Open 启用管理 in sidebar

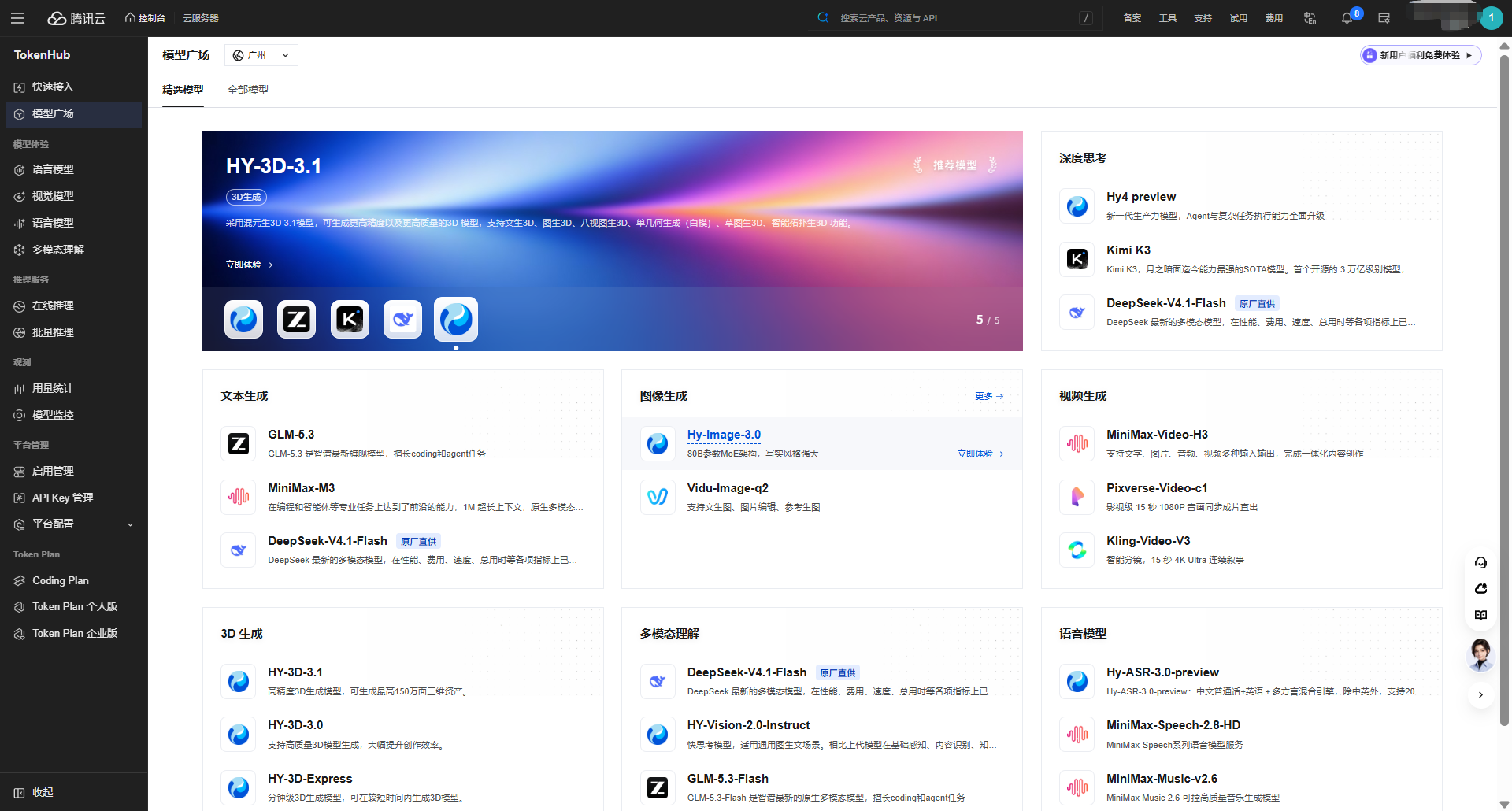click(74, 471)
